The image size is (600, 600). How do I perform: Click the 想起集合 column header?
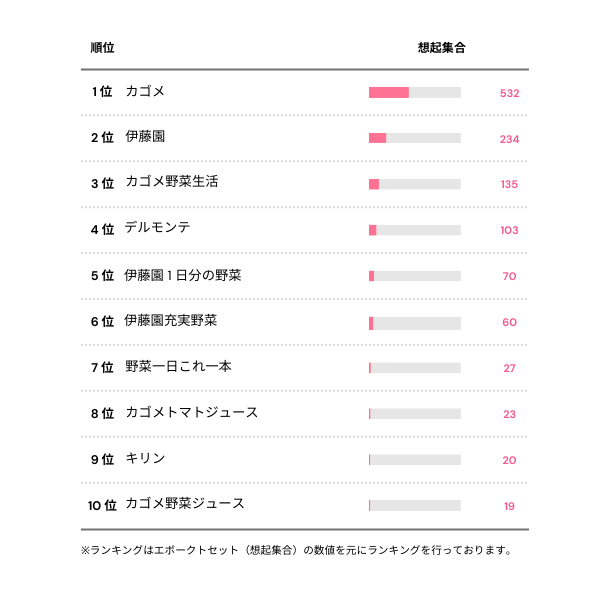pos(441,47)
